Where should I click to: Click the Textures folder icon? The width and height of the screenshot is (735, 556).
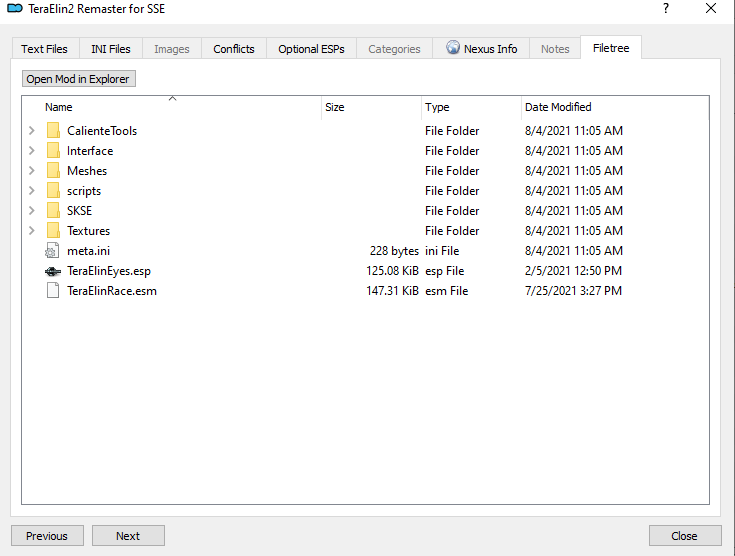[x=53, y=231]
